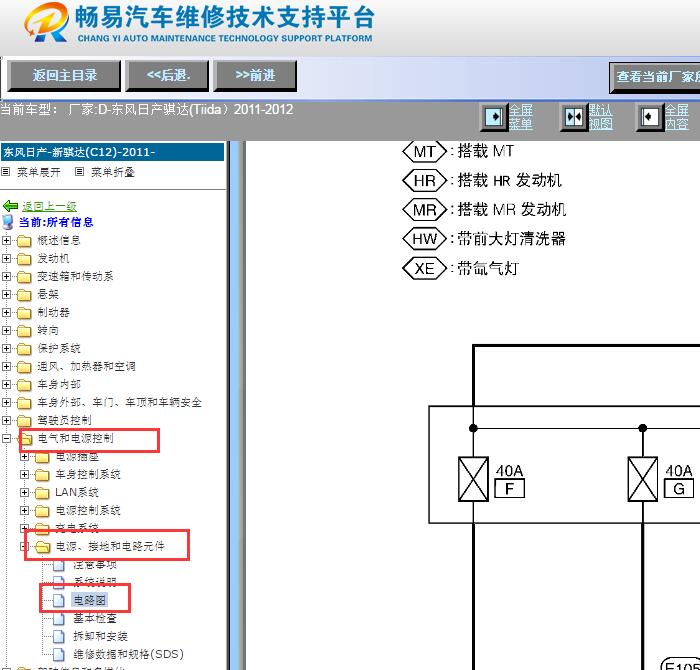The height and width of the screenshot is (670, 700).
Task: Click the 驾驶员控制 folder icon
Action: [x=24, y=421]
